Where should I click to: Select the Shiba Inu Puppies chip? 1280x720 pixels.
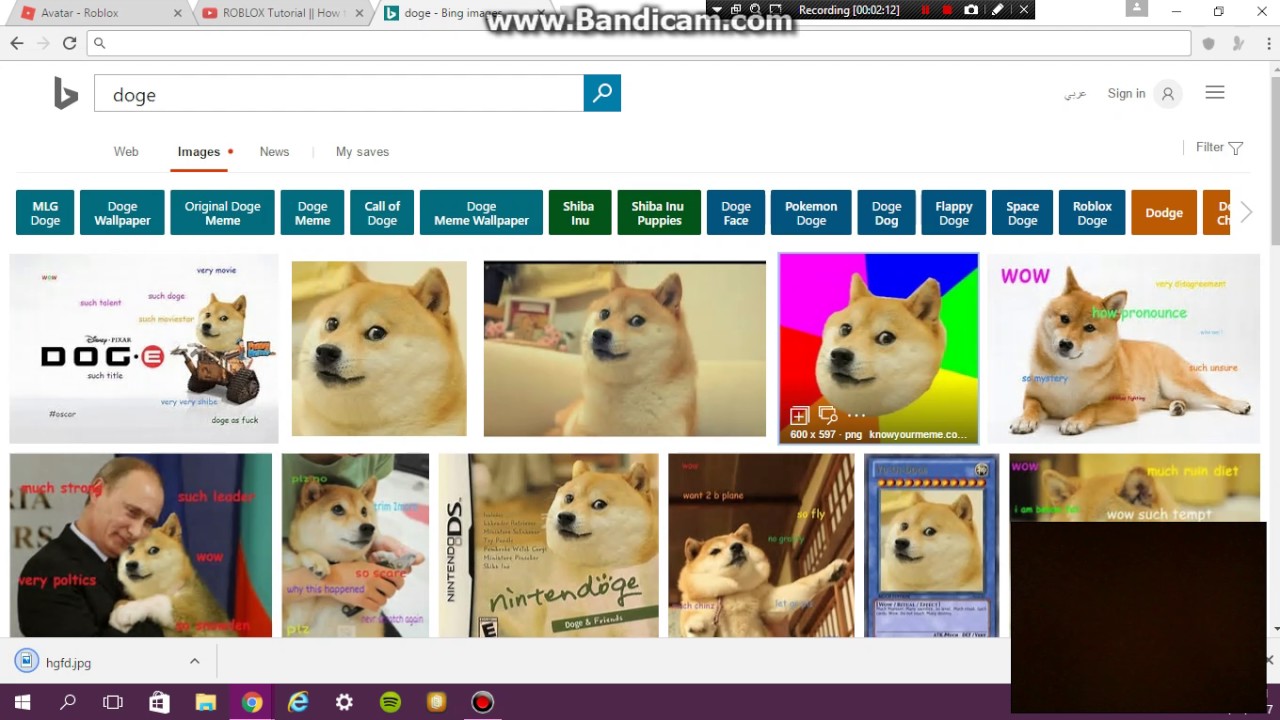pyautogui.click(x=658, y=213)
